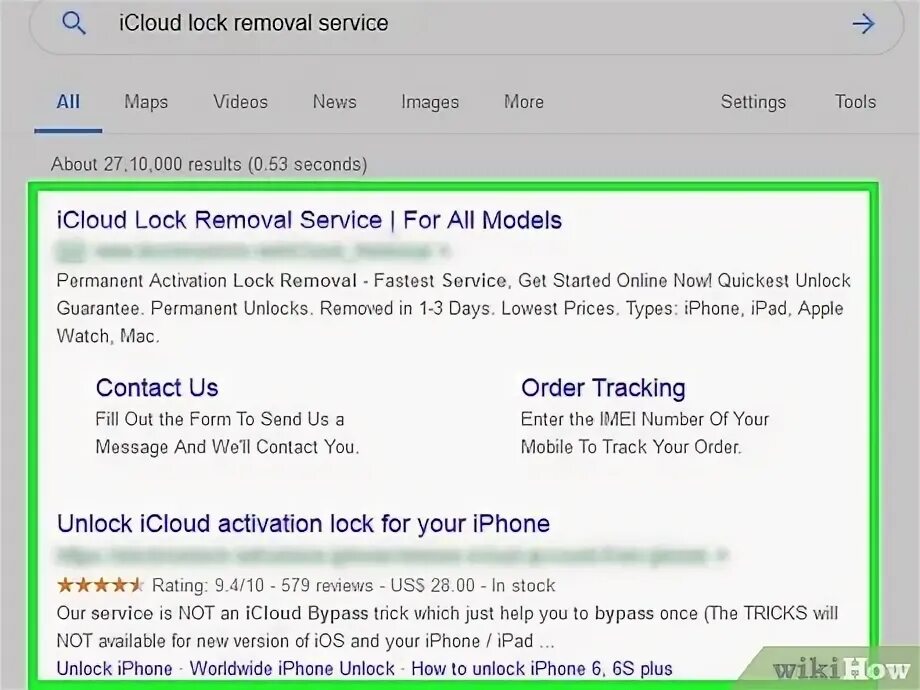Screen dimensions: 920x690
Task: Switch to the Maps tab
Action: click(146, 102)
